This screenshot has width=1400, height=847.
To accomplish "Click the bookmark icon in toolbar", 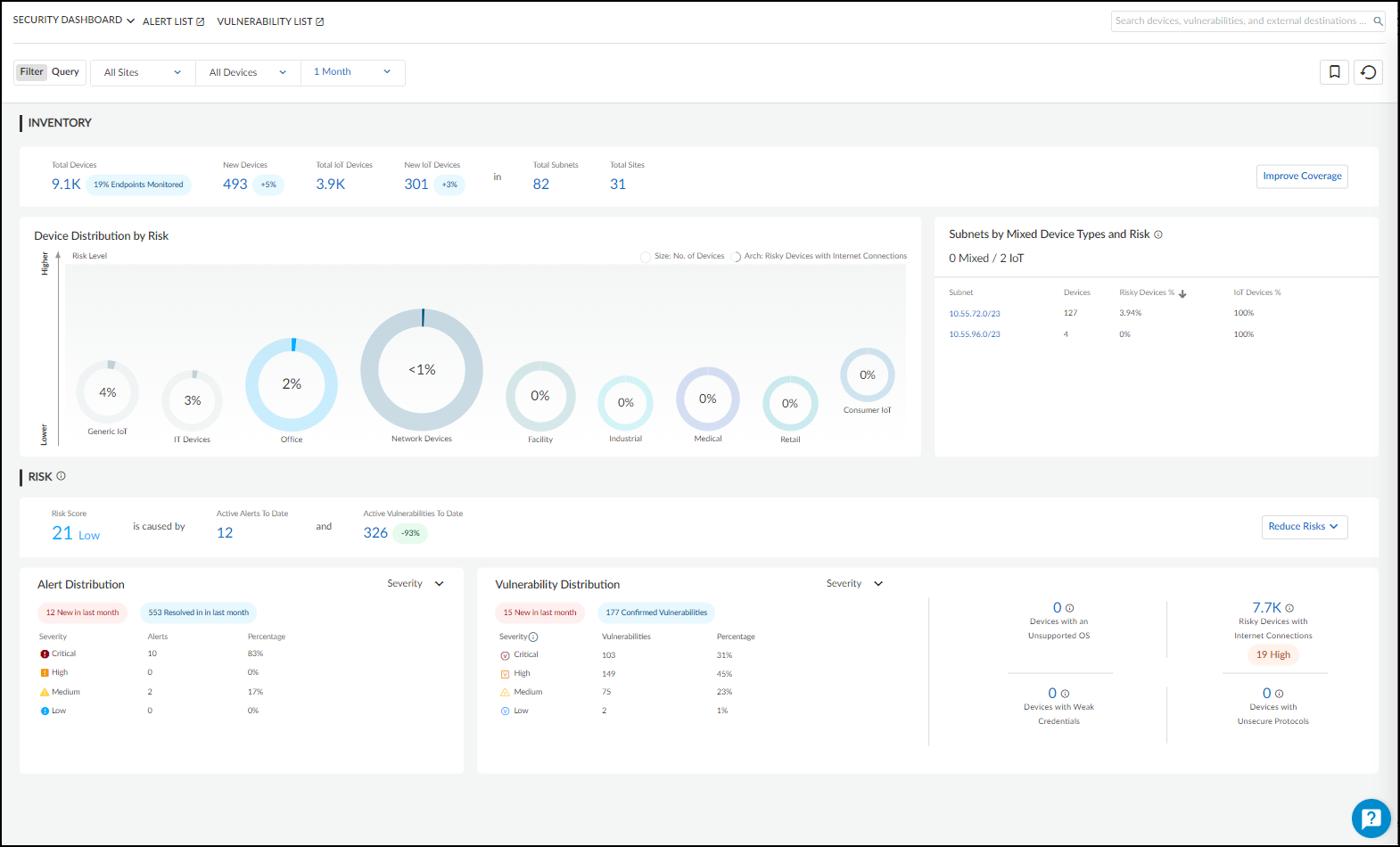I will click(x=1334, y=72).
